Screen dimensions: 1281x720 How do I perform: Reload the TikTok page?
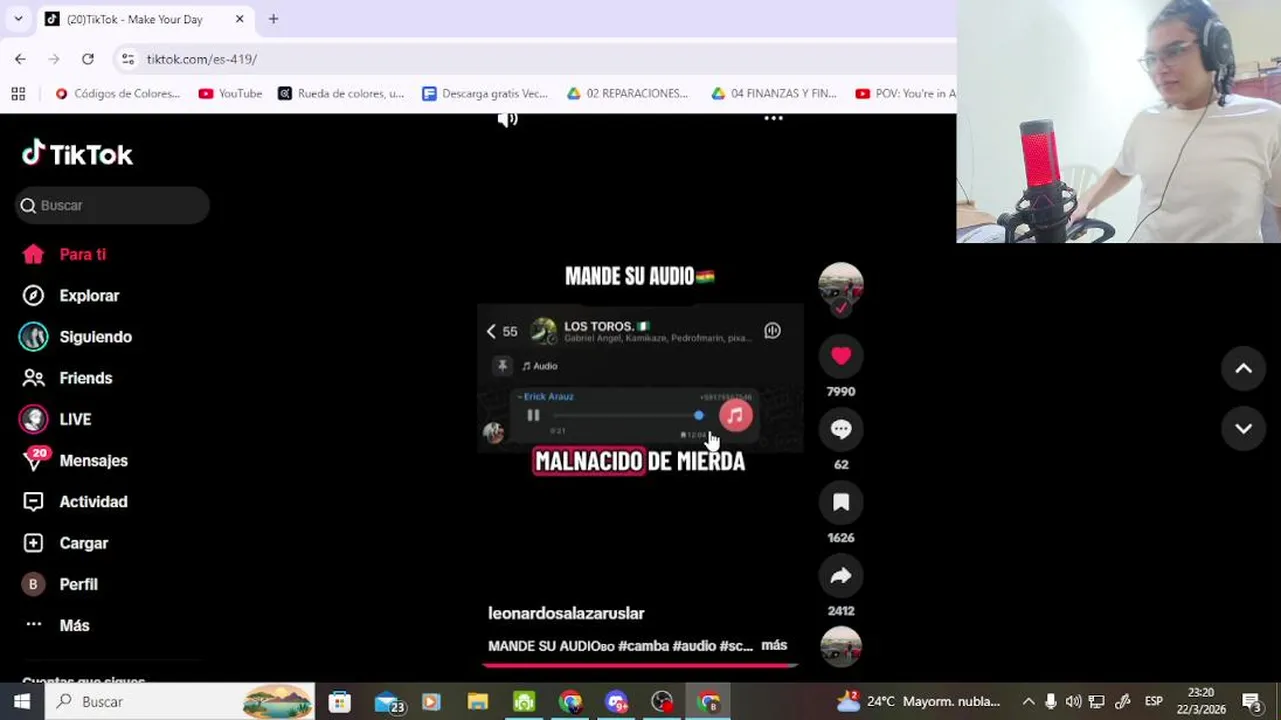coord(88,59)
